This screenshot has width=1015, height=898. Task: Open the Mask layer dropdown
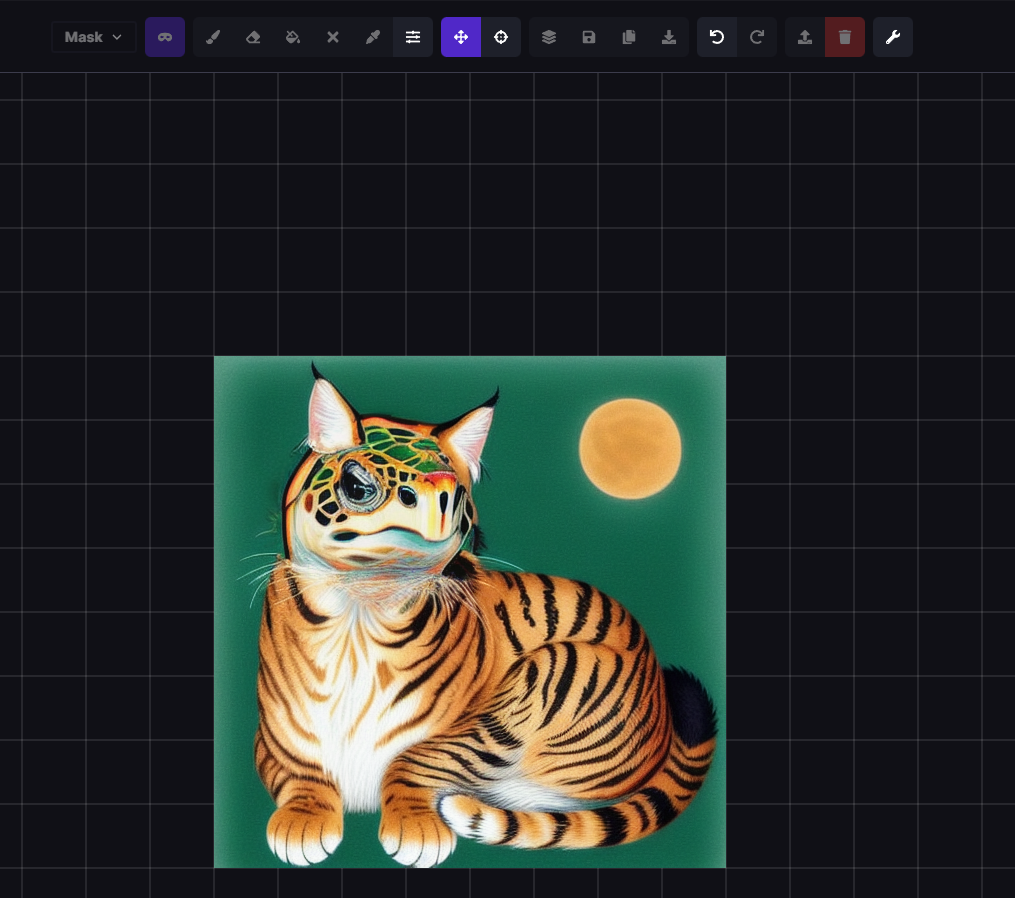click(93, 37)
